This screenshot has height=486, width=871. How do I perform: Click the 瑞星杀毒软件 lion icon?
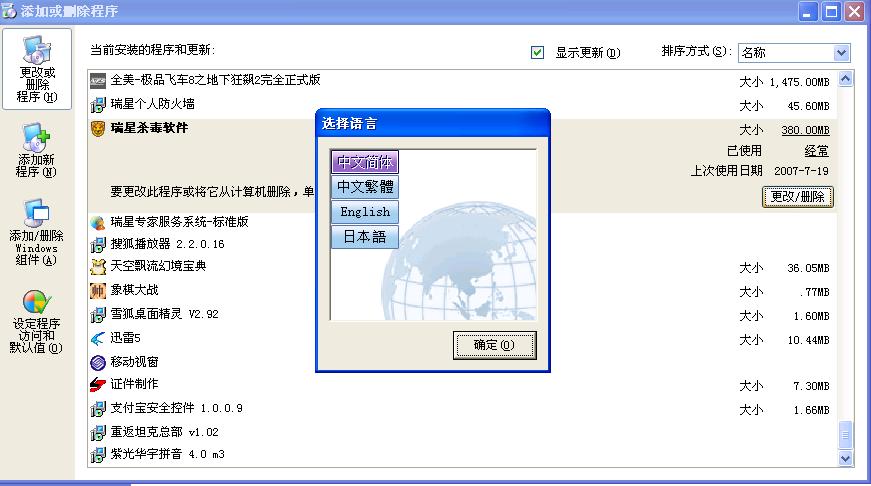click(98, 129)
